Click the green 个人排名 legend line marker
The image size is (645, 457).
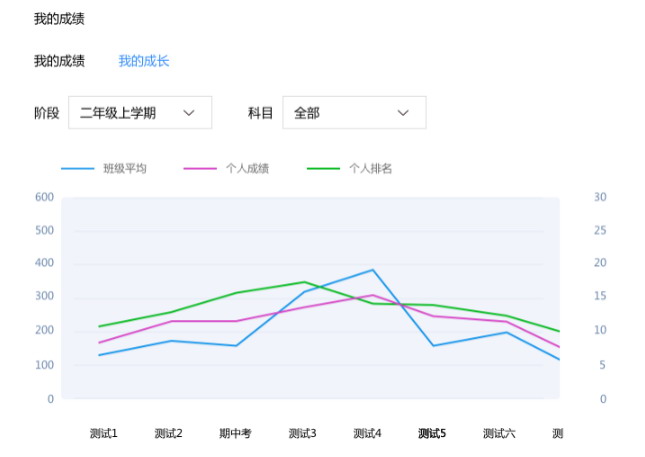[323, 168]
